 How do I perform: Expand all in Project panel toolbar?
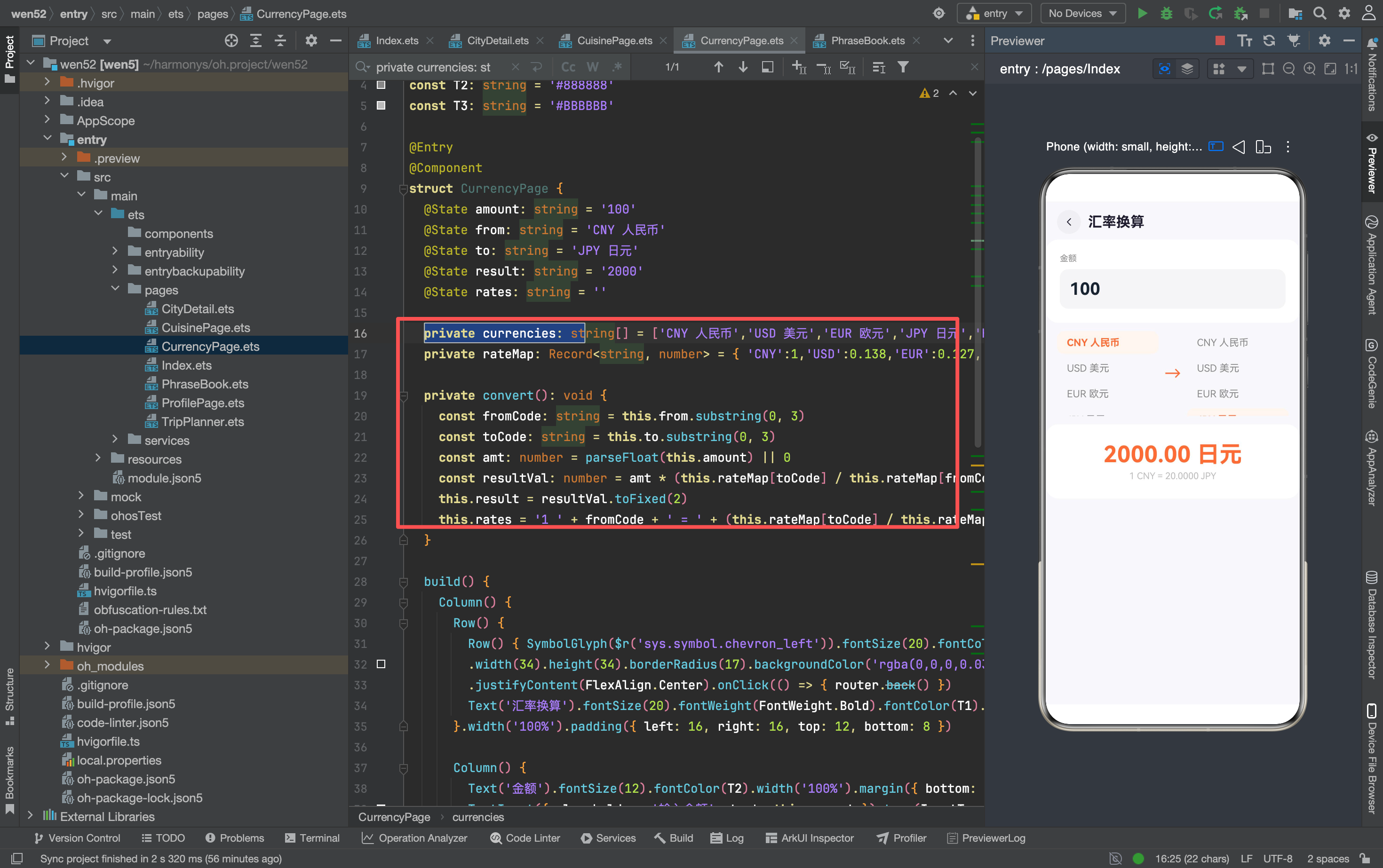pos(256,41)
